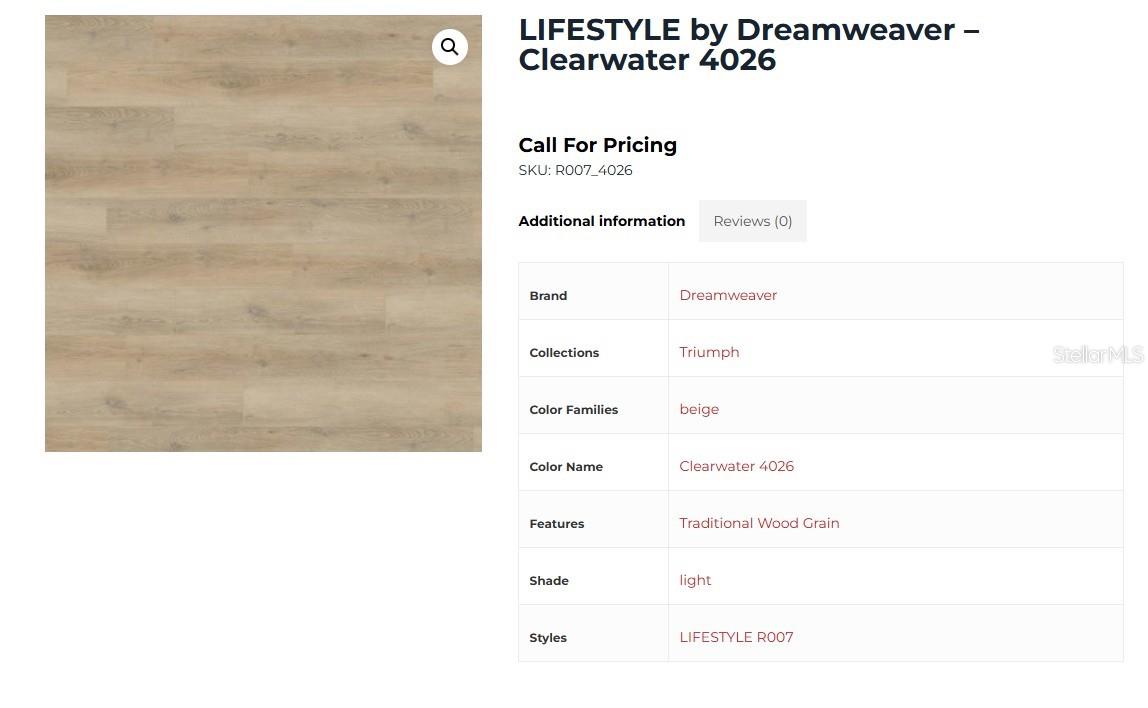Click the SKU R007_4026 text
The height and width of the screenshot is (708, 1148).
click(x=575, y=170)
